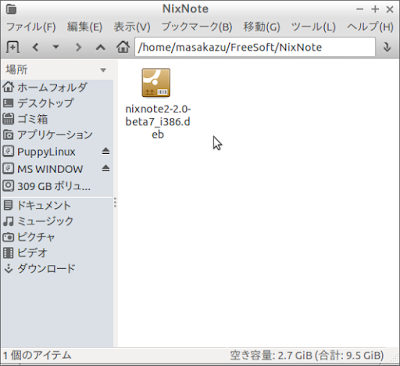This screenshot has height=366, width=400.
Task: Go forward to next folder
Action: pos(78,47)
